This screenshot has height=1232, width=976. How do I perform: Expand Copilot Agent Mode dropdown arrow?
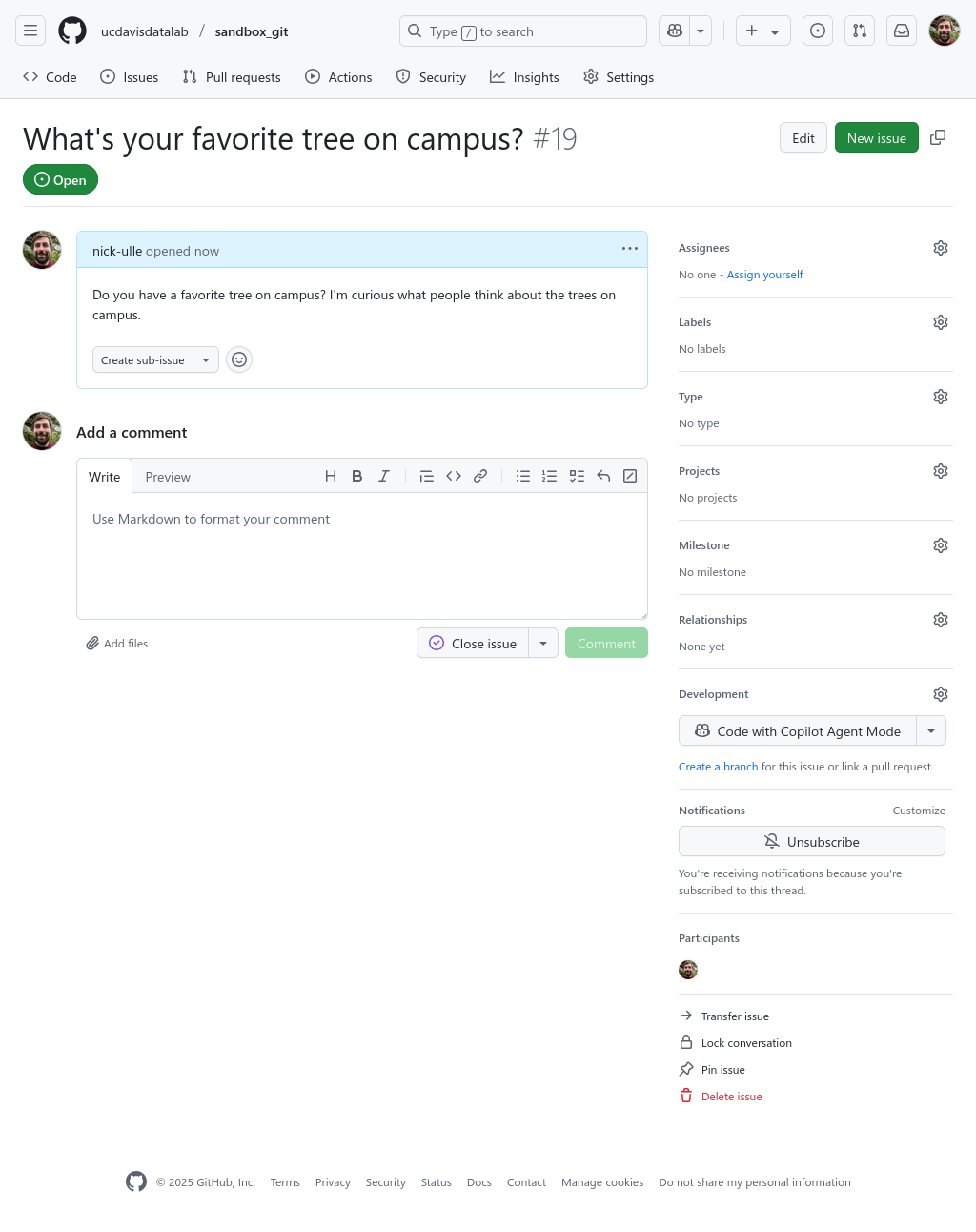coord(931,731)
